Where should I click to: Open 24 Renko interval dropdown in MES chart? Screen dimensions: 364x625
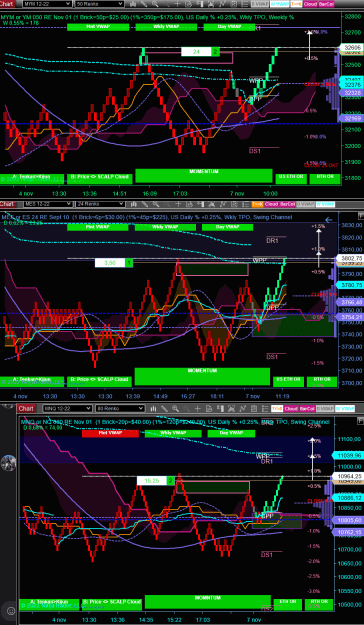pos(99,204)
